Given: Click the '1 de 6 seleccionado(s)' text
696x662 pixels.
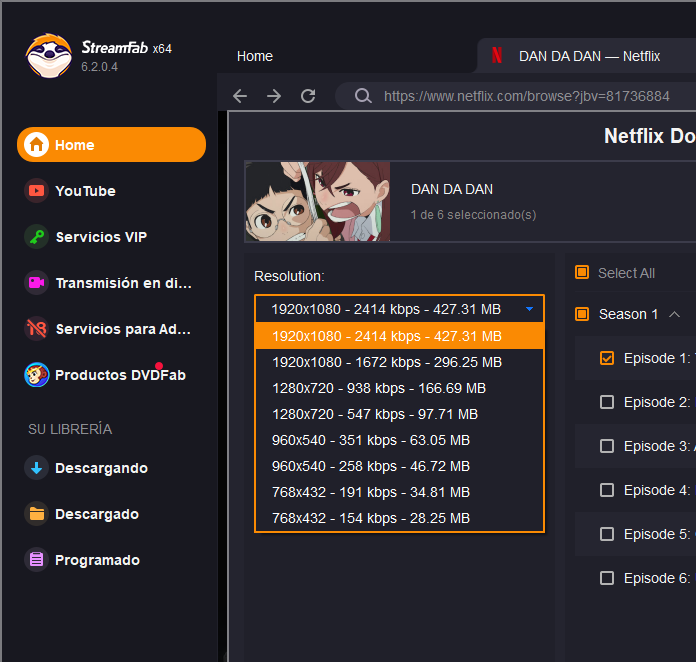Looking at the screenshot, I should 473,215.
